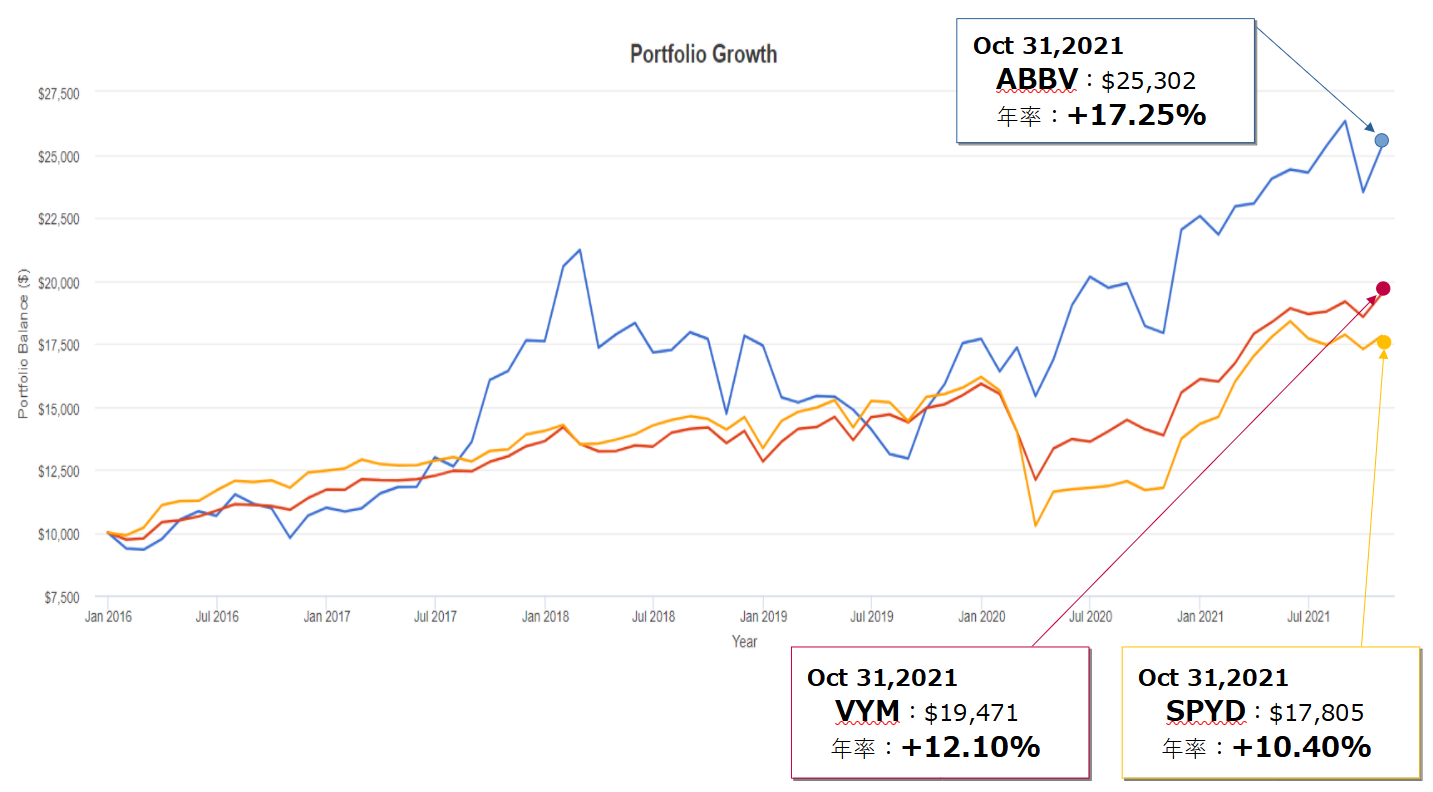Click the $10,000 y-axis label

pos(58,534)
